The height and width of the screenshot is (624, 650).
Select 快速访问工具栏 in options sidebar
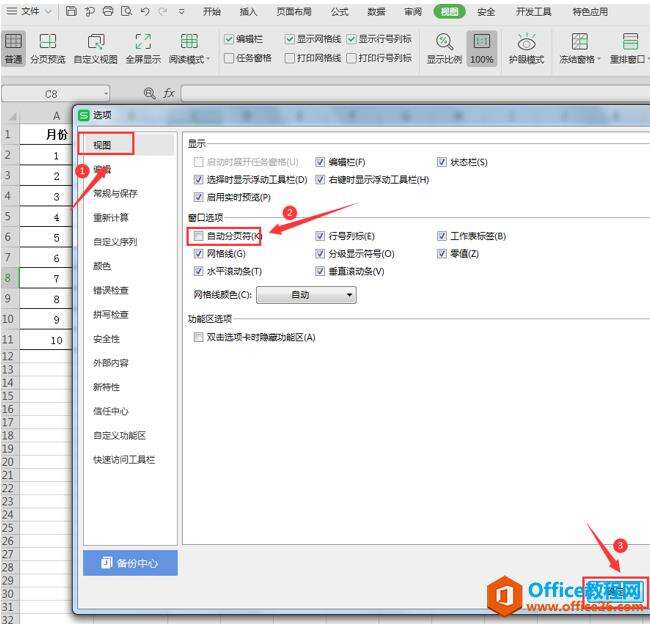click(124, 459)
